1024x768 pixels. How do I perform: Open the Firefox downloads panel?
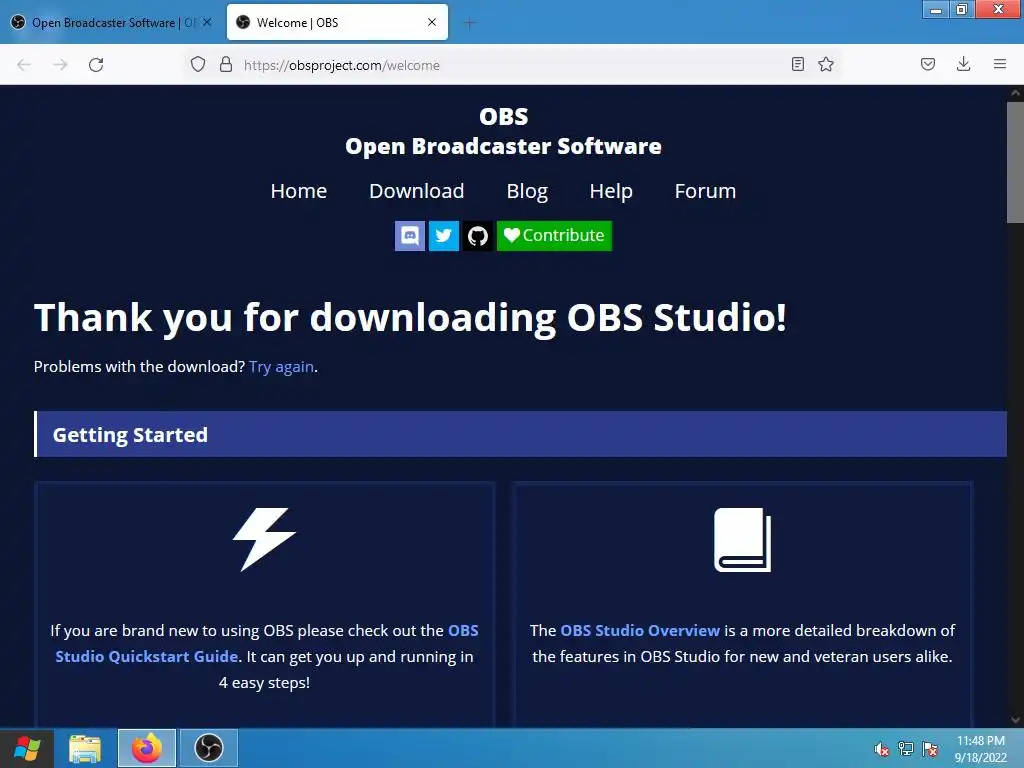pyautogui.click(x=963, y=64)
